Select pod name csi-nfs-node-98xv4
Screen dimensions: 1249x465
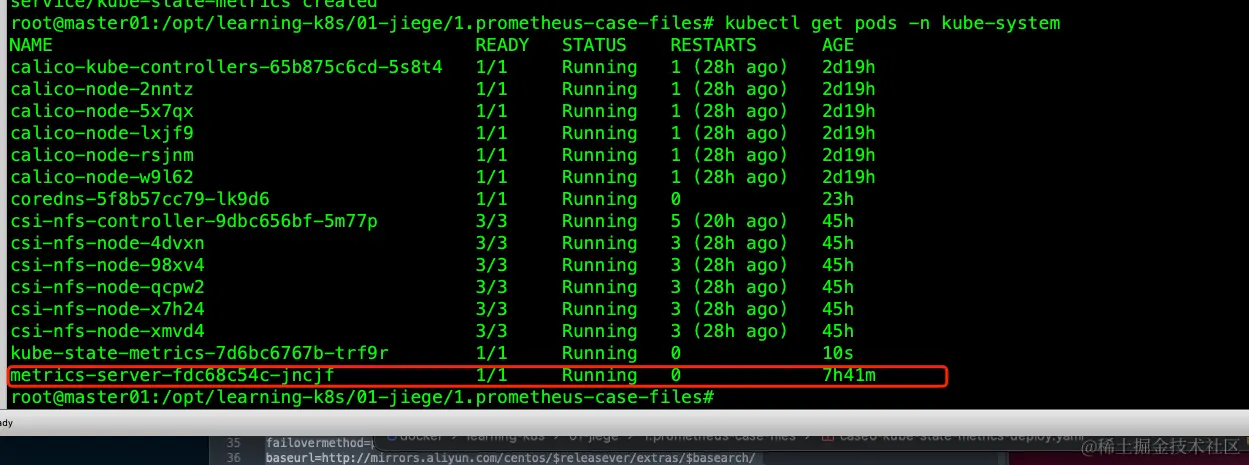[x=107, y=265]
